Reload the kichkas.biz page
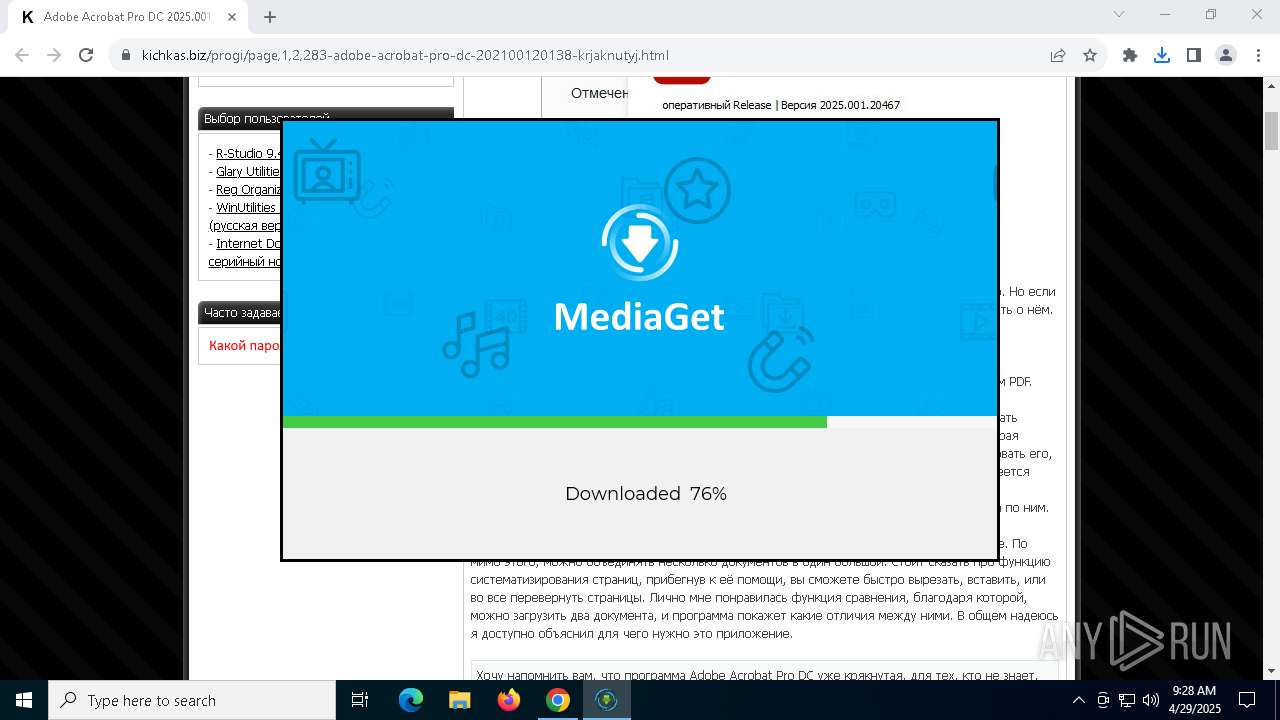This screenshot has width=1280, height=720. click(x=86, y=55)
